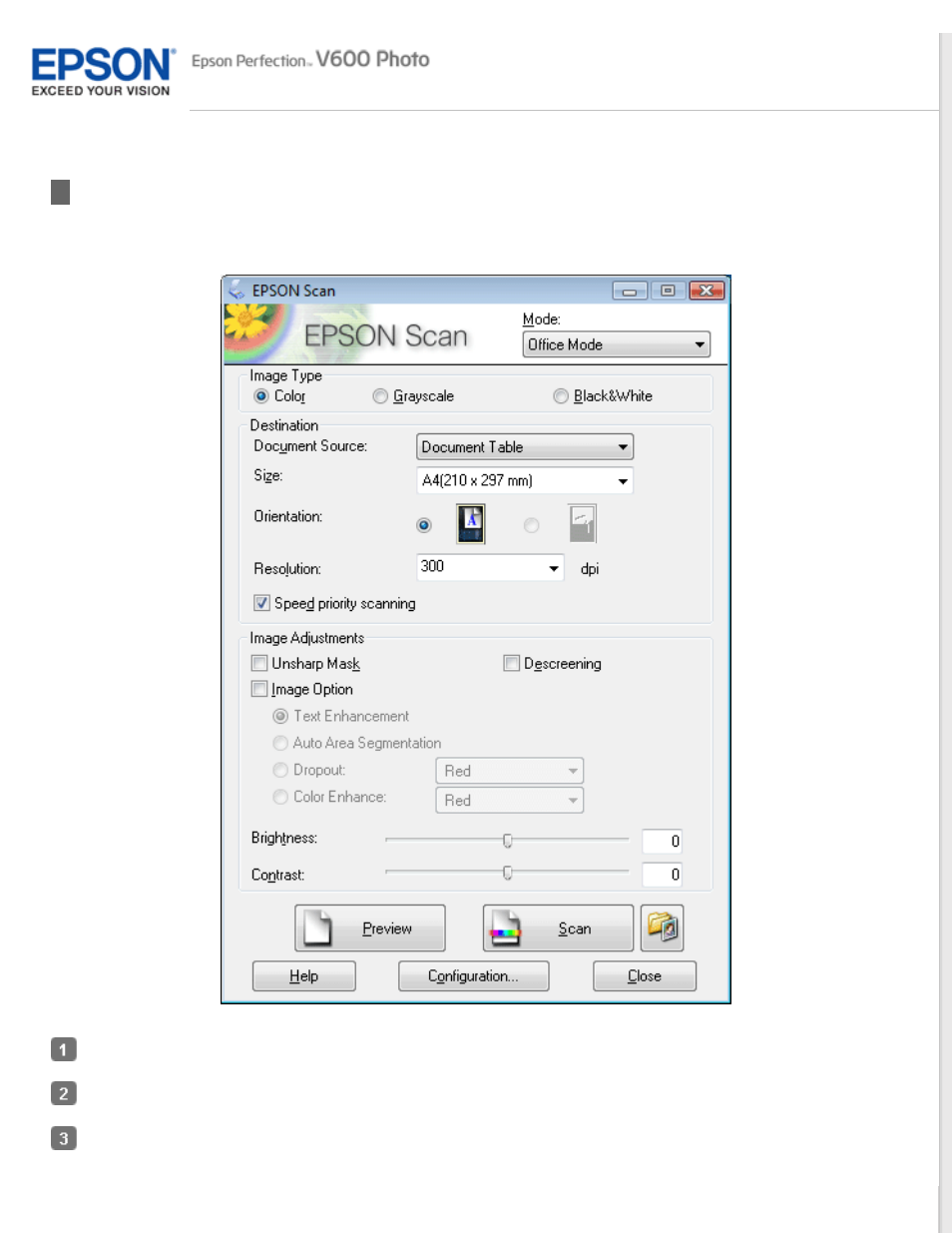The width and height of the screenshot is (952, 1233).
Task: Click the EPSON Exceed Your Vision logo
Action: (x=103, y=72)
